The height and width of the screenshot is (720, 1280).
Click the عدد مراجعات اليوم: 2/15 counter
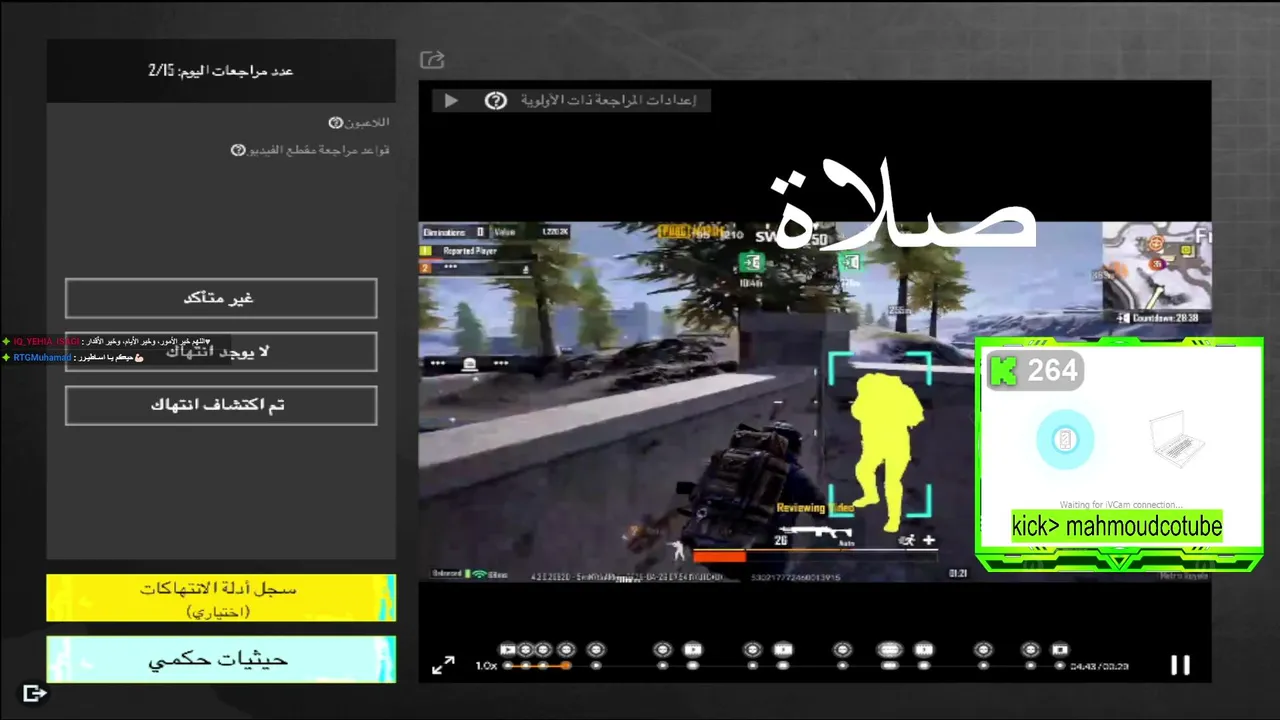tap(221, 71)
